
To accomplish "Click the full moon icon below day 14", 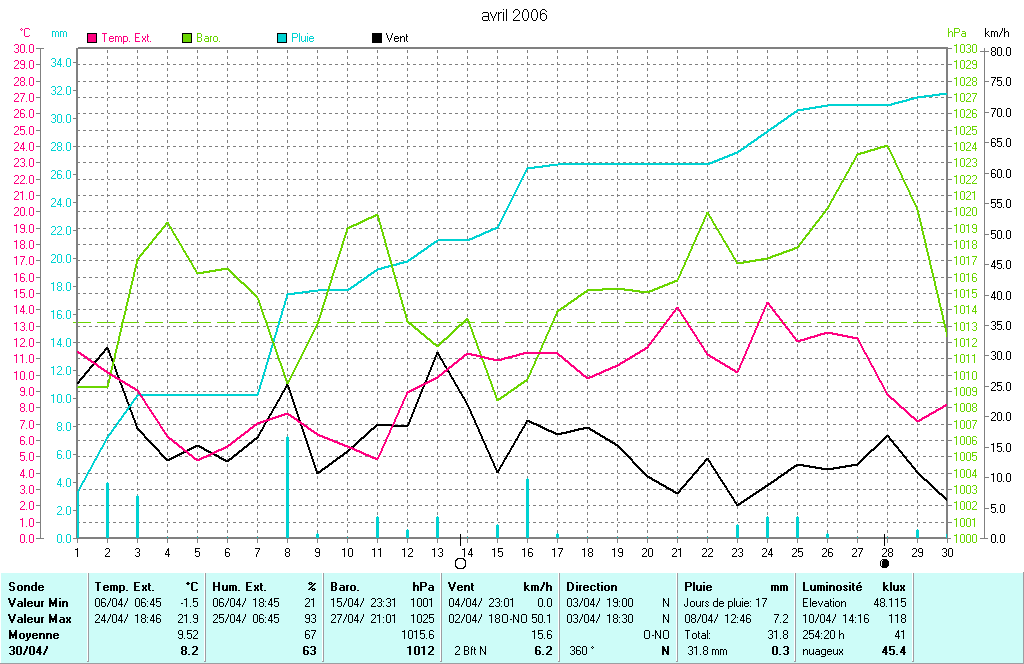I will point(461,564).
